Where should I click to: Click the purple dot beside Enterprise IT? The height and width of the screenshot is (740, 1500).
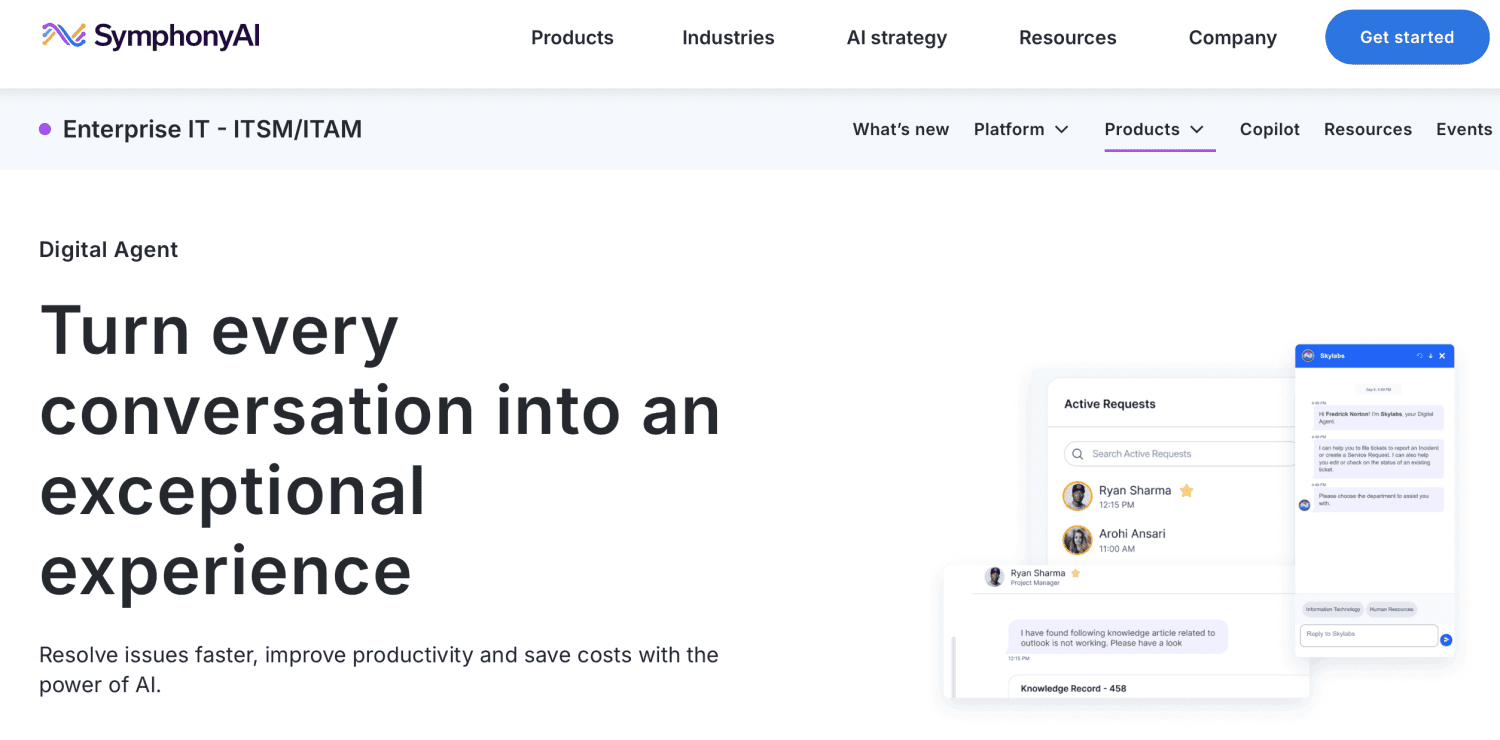45,129
